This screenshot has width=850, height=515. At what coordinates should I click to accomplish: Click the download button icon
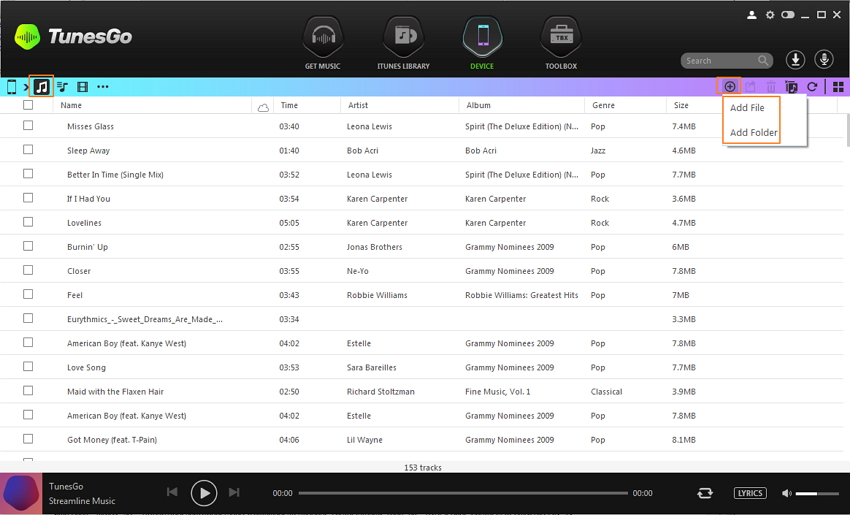pyautogui.click(x=795, y=60)
